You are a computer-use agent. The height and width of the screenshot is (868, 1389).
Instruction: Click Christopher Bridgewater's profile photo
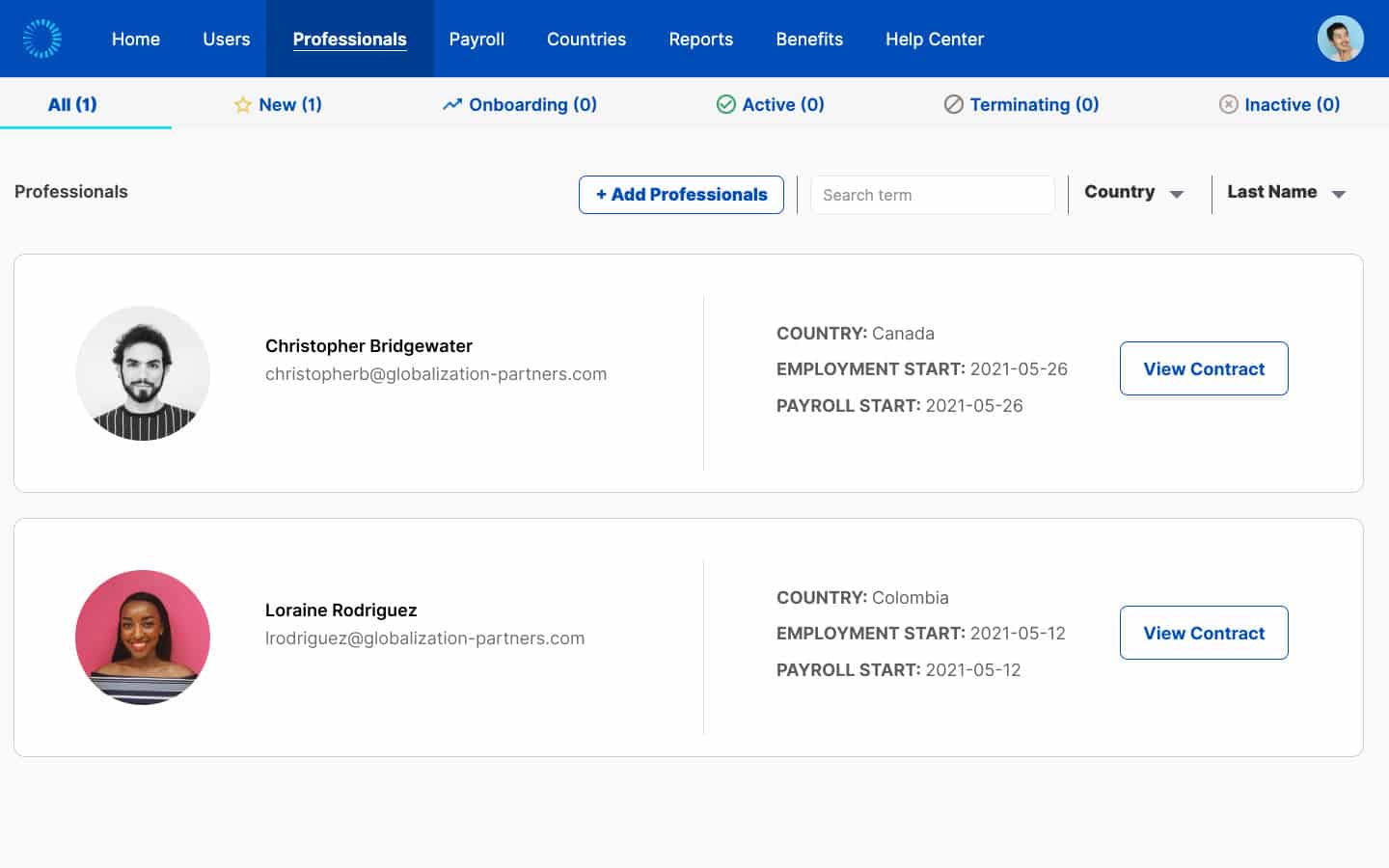143,373
